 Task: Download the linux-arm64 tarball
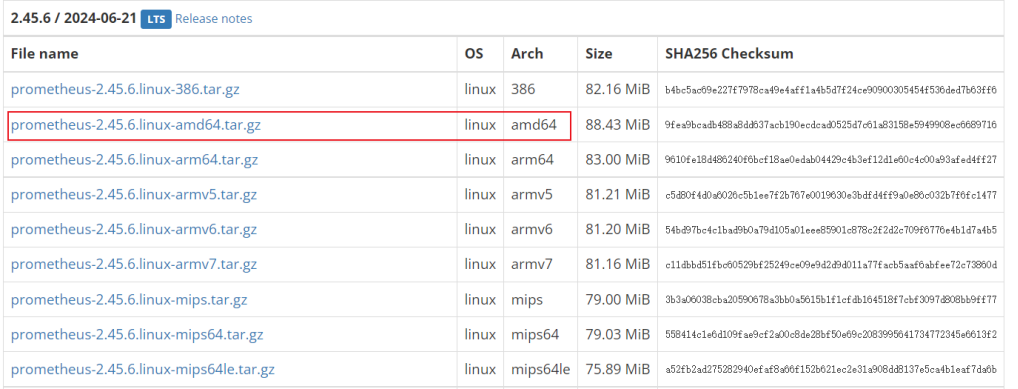(x=134, y=159)
